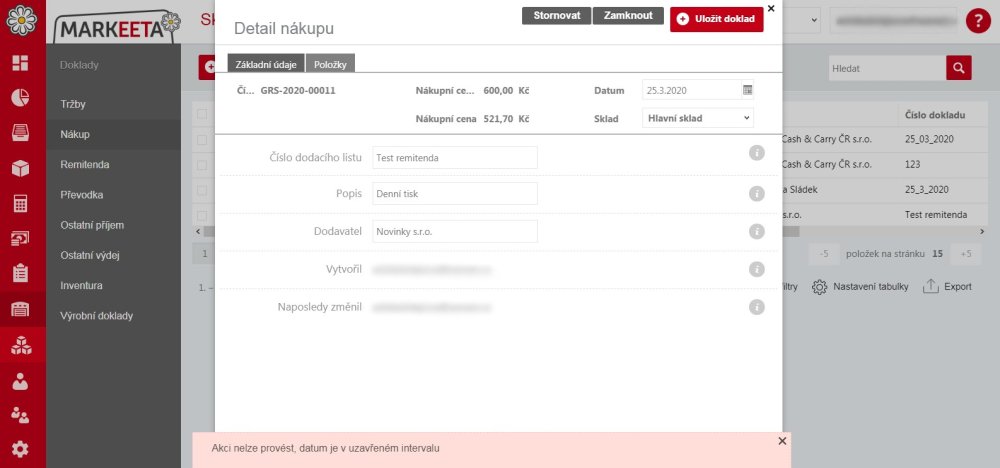Click the table scrollbar right arrow
Screen dimensions: 1000x468
click(982, 231)
